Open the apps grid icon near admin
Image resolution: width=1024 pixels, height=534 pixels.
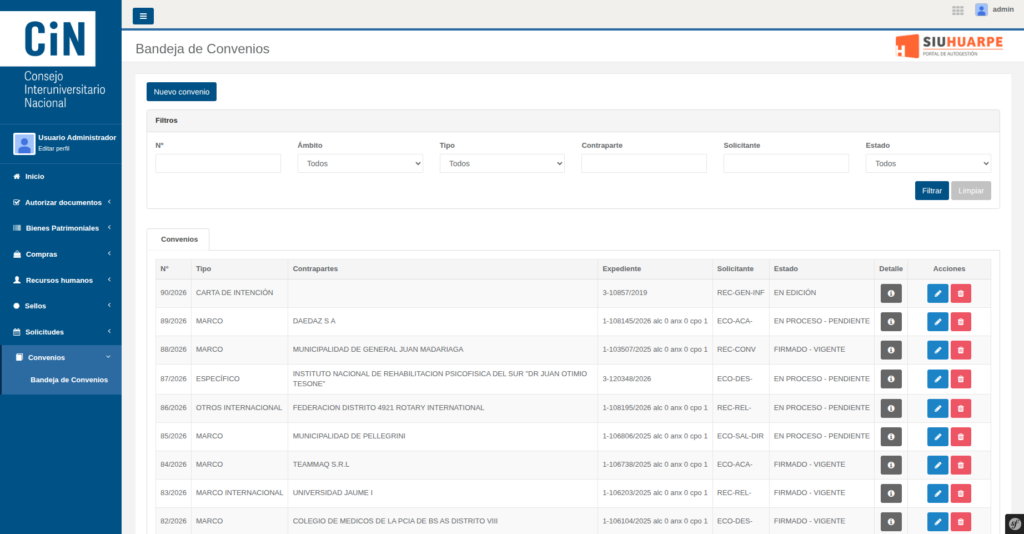click(957, 10)
